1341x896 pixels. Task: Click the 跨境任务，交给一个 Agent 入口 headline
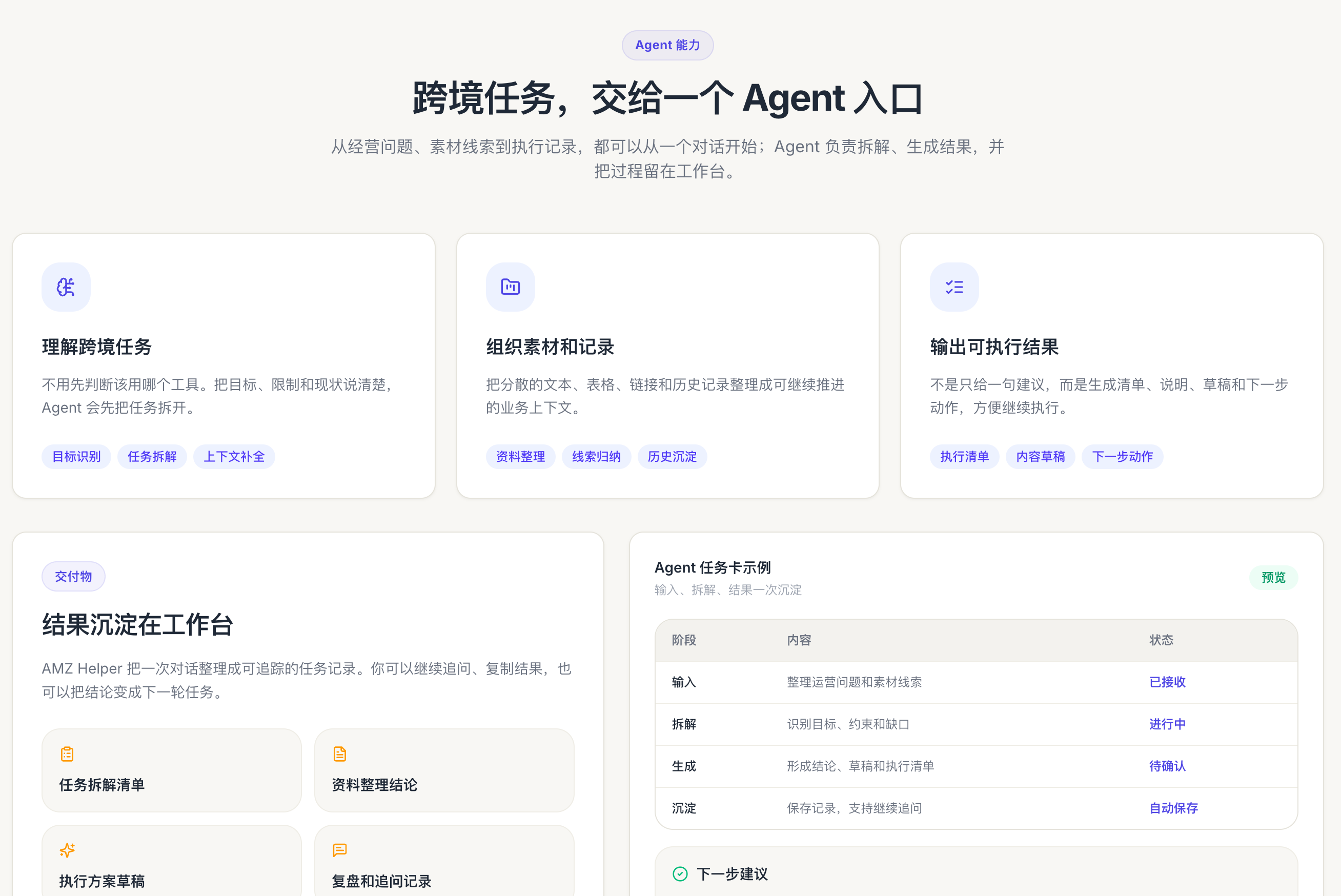click(667, 98)
